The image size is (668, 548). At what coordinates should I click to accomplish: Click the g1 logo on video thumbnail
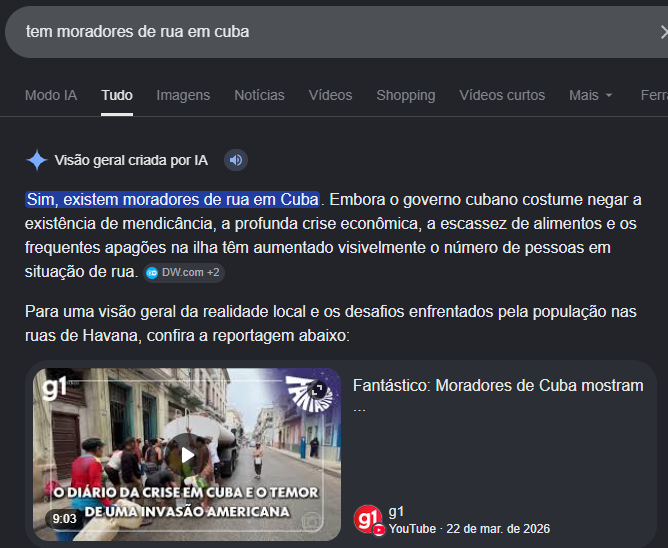click(55, 387)
